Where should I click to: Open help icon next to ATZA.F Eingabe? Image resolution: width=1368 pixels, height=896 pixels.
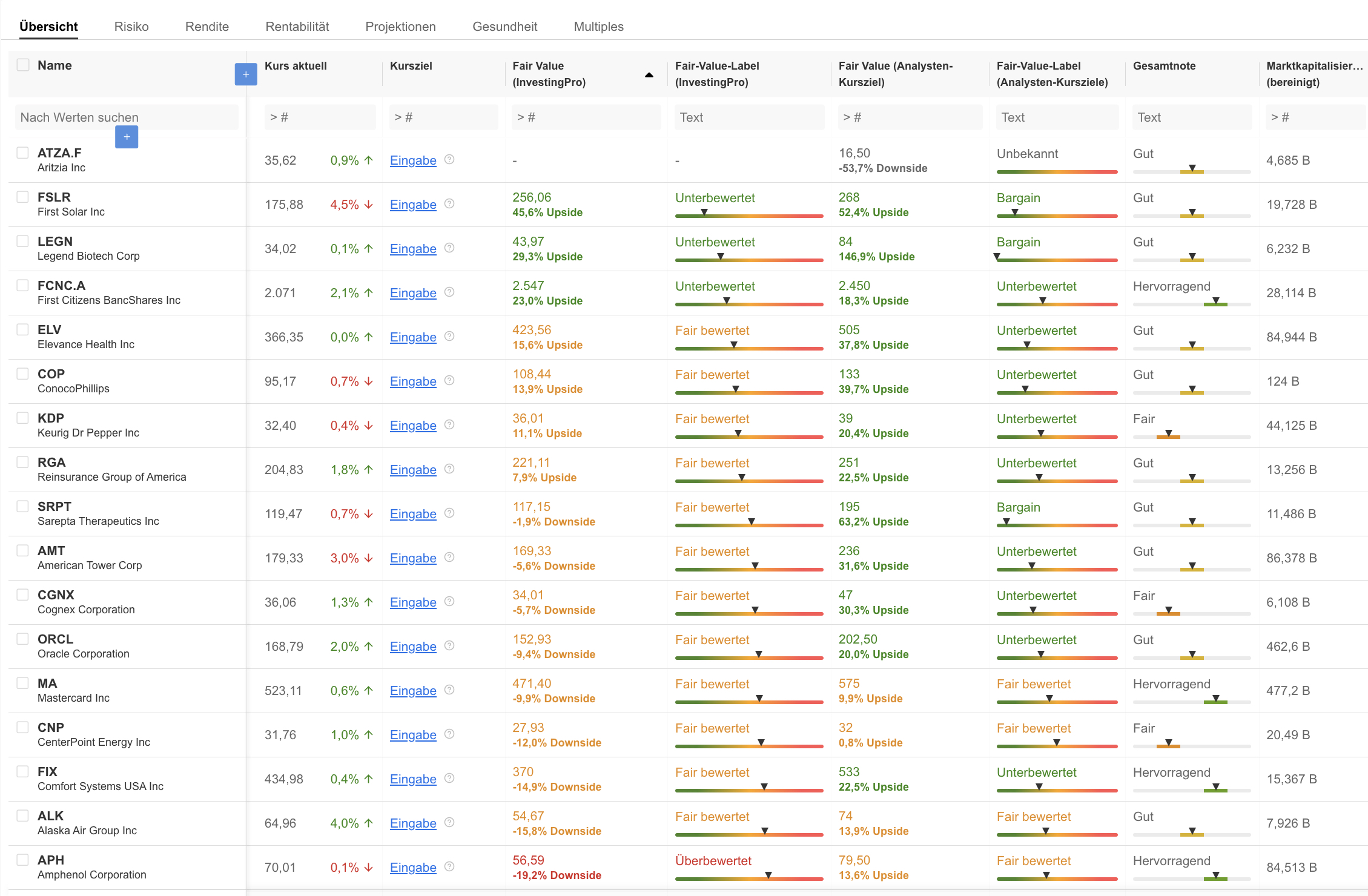[449, 160]
